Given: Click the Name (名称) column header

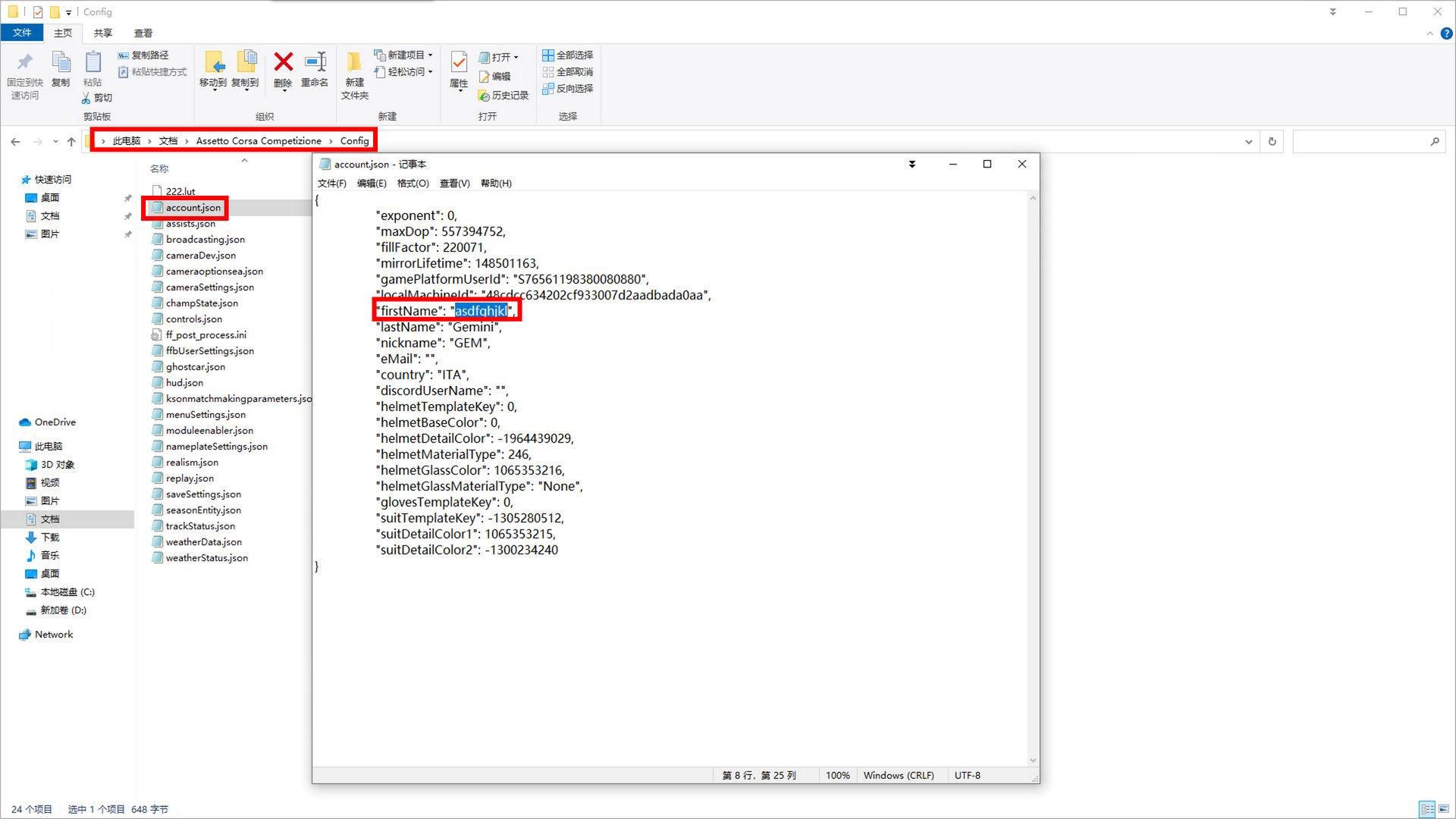Looking at the screenshot, I should click(159, 169).
